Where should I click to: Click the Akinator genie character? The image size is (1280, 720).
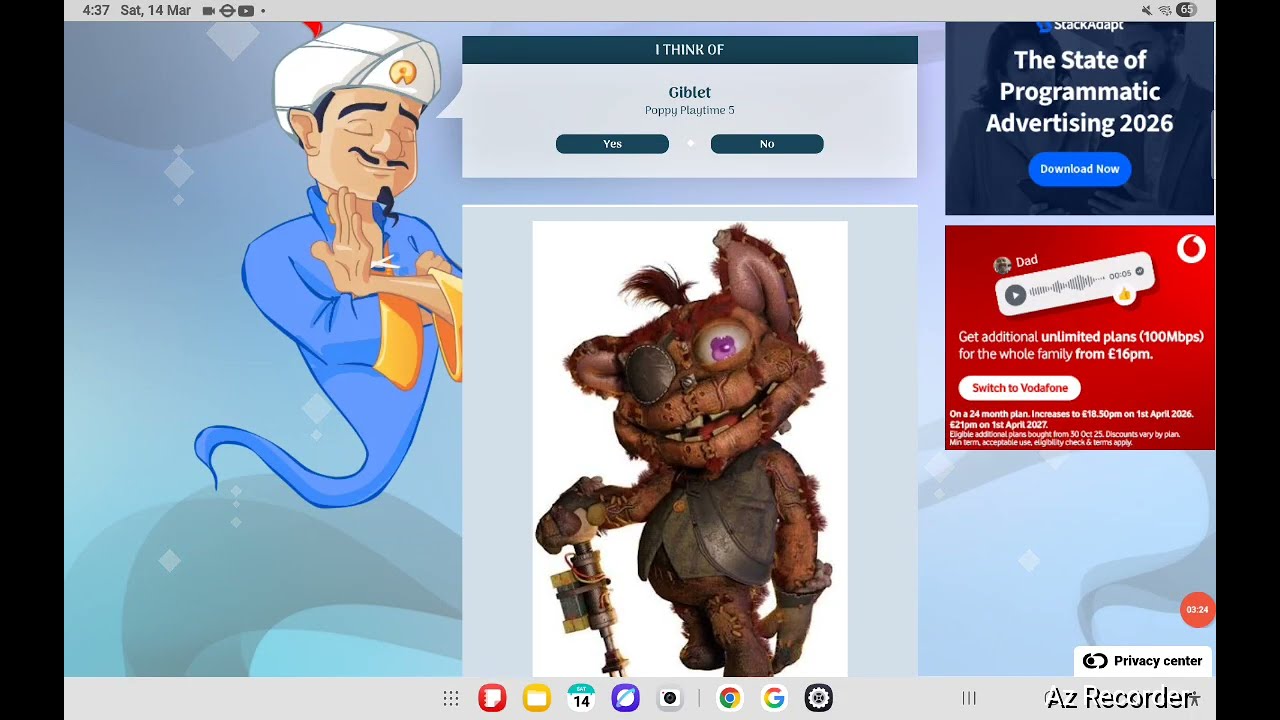pyautogui.click(x=340, y=265)
